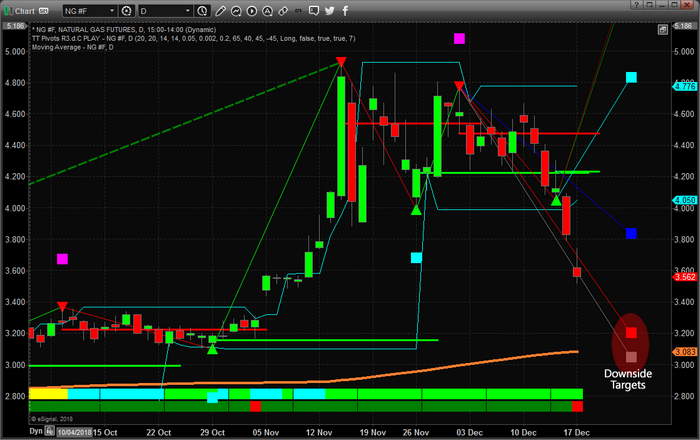Screen dimensions: 700x440
Task: Open the alerts 'A' circle icon
Action: (267, 11)
